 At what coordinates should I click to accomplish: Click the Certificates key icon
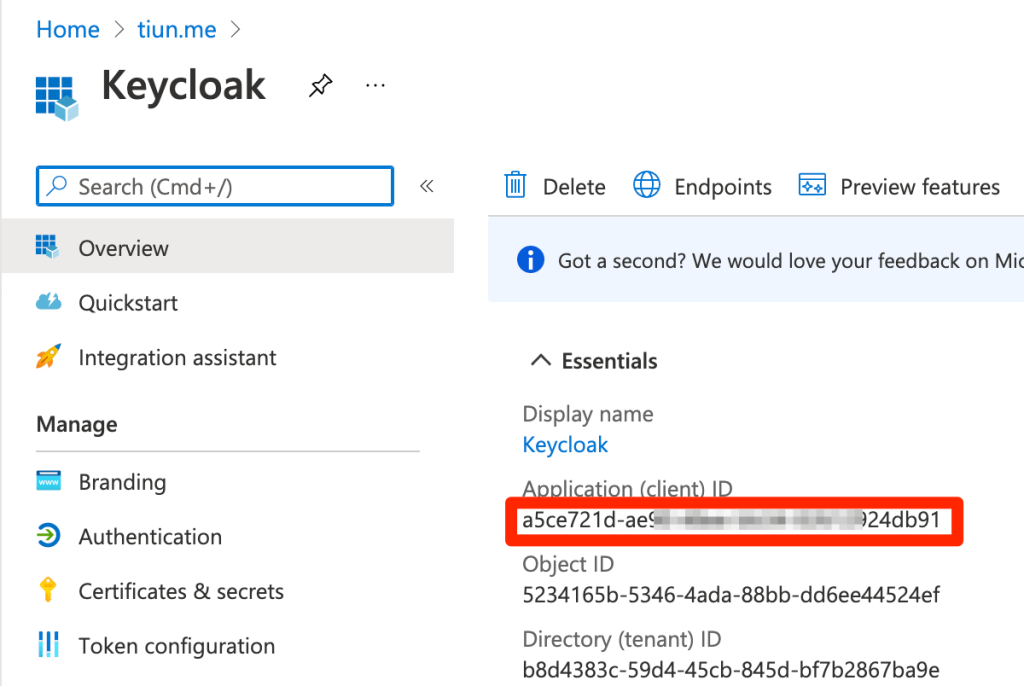click(x=48, y=589)
